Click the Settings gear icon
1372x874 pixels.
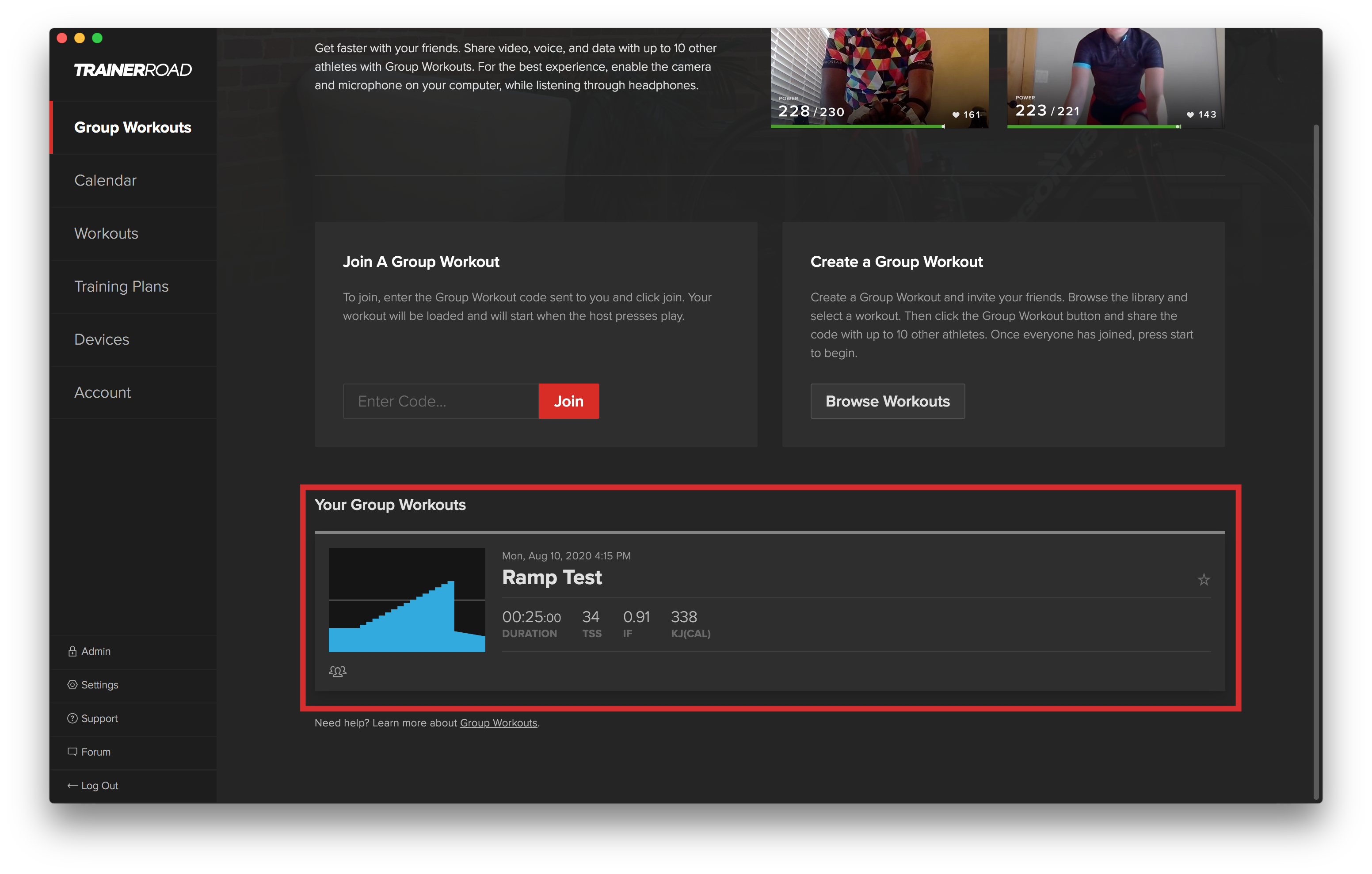pyautogui.click(x=72, y=685)
